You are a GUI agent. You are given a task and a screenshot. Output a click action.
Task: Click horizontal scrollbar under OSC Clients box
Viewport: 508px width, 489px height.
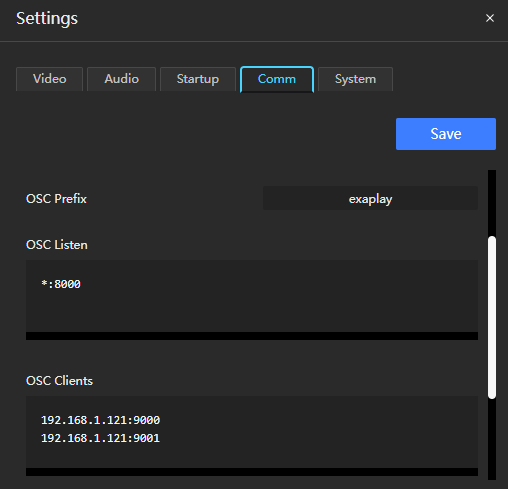coord(252,472)
